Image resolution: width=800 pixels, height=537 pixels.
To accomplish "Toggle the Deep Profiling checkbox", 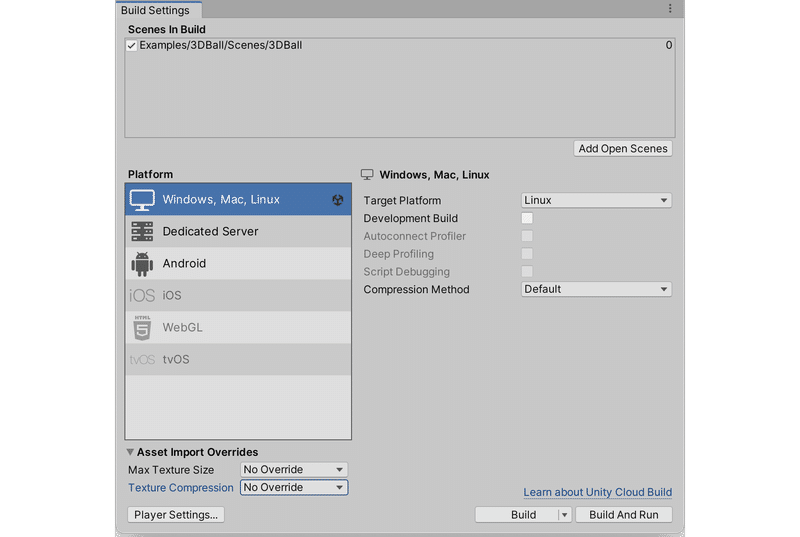I will [527, 254].
